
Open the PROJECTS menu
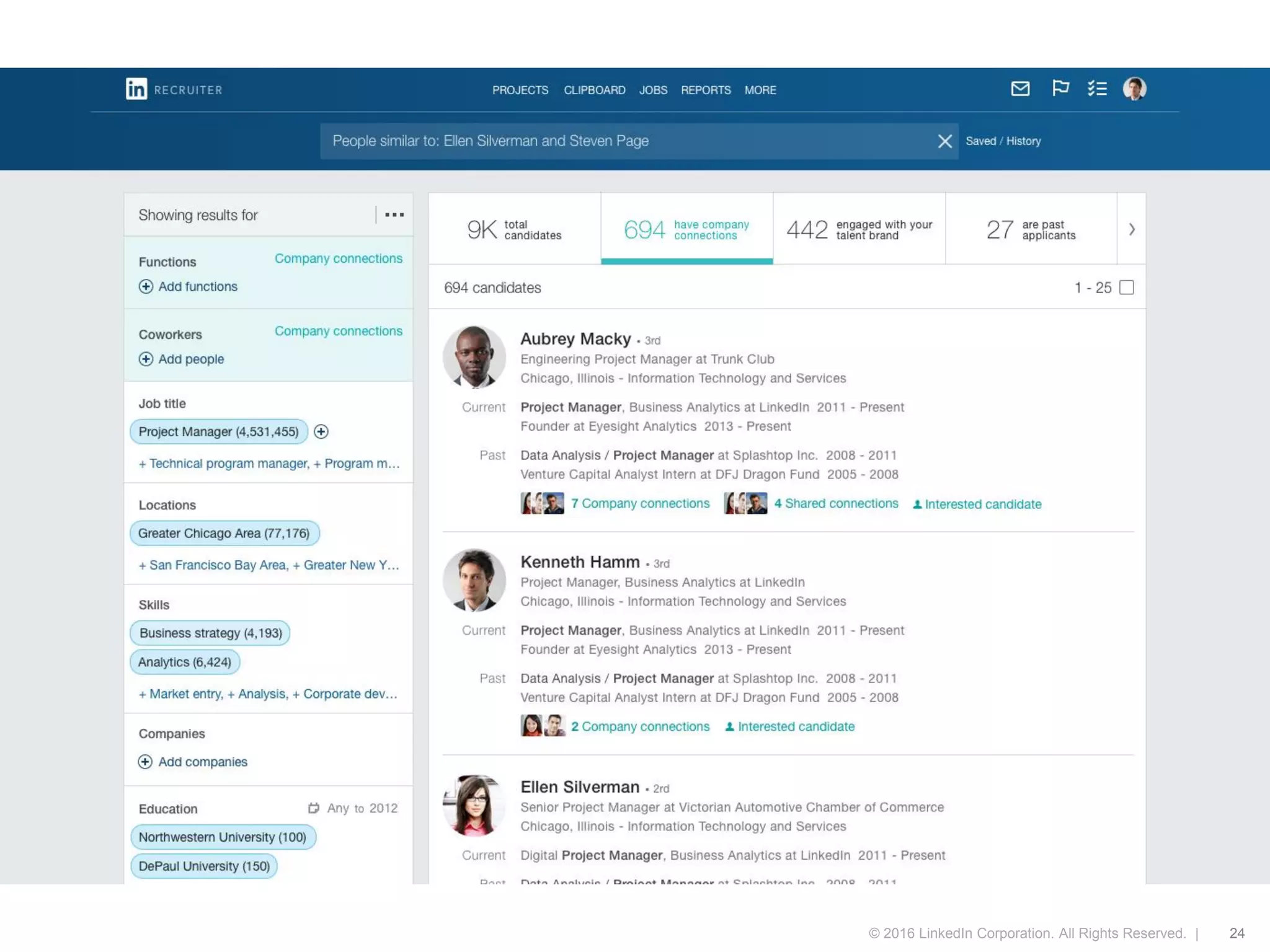pyautogui.click(x=520, y=90)
